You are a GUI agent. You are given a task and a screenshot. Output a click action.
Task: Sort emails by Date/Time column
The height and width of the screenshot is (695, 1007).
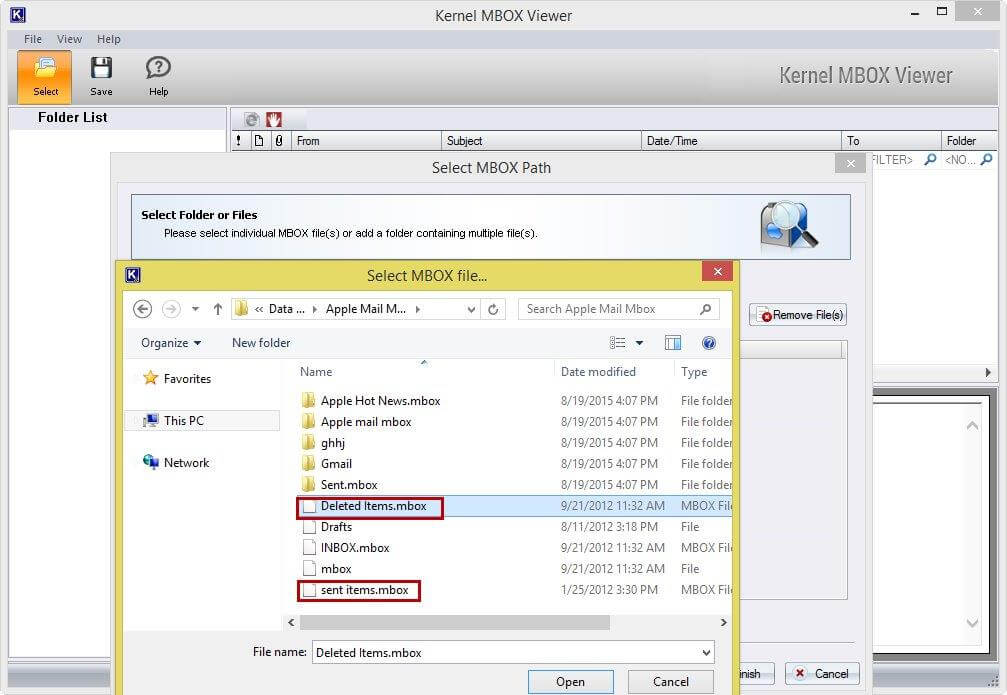pos(740,141)
